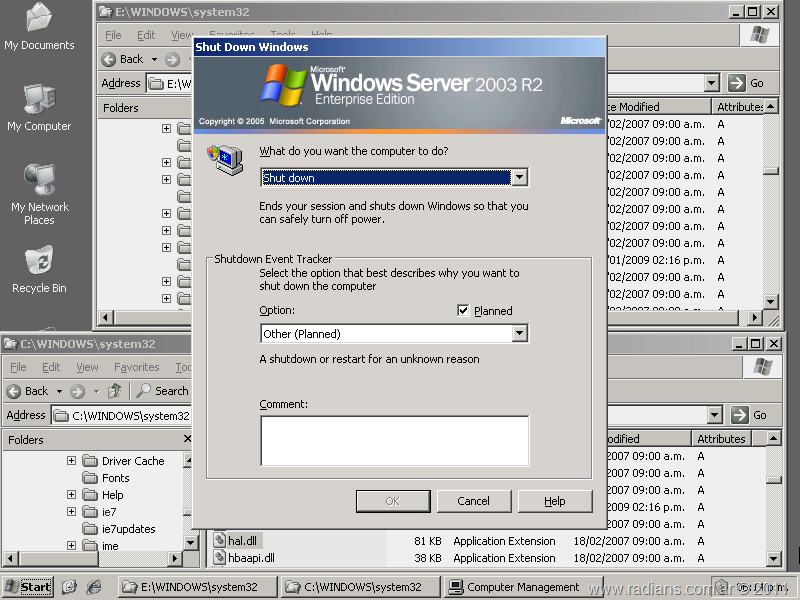Open the Other (Planned) option dropdown
800x600 pixels.
[x=519, y=334]
